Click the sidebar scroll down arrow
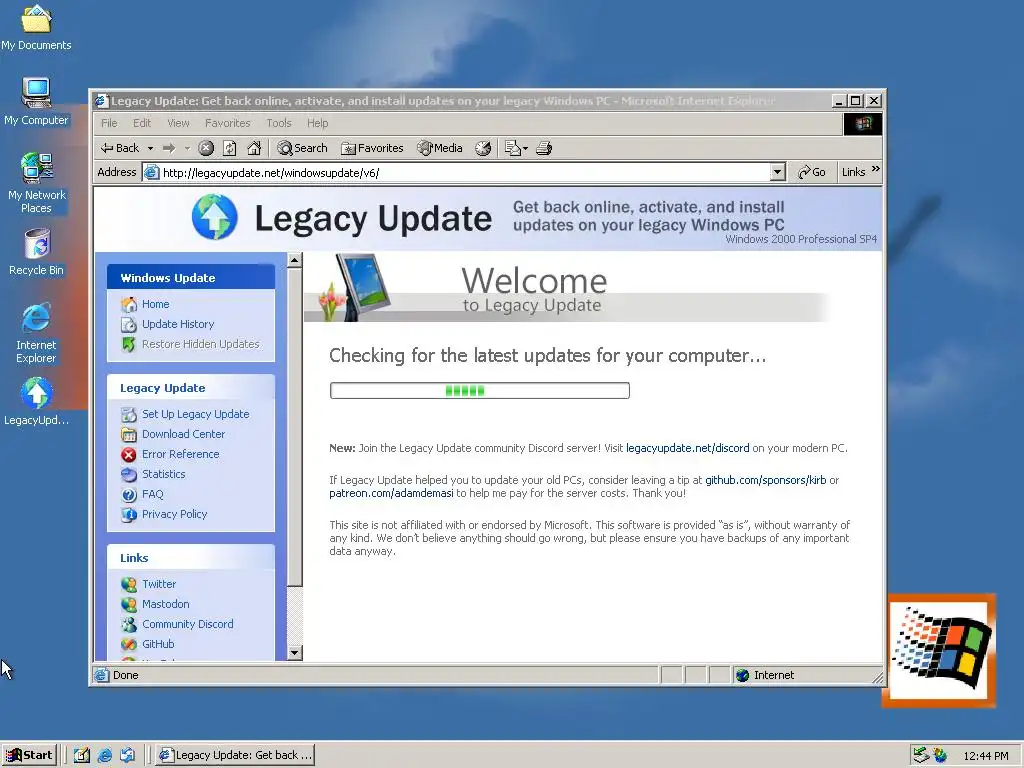This screenshot has width=1024, height=768. click(x=295, y=652)
